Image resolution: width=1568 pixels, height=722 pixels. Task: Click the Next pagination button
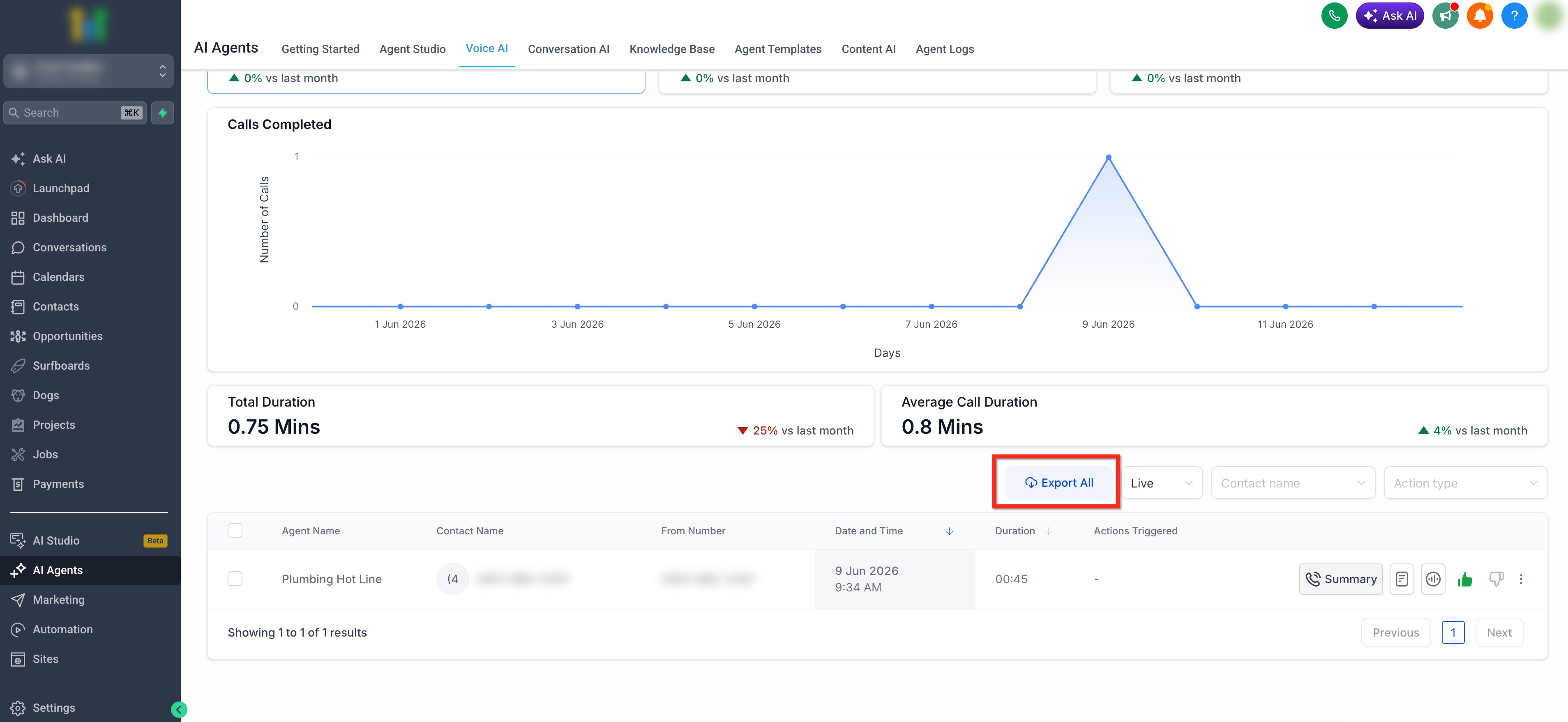[1499, 632]
